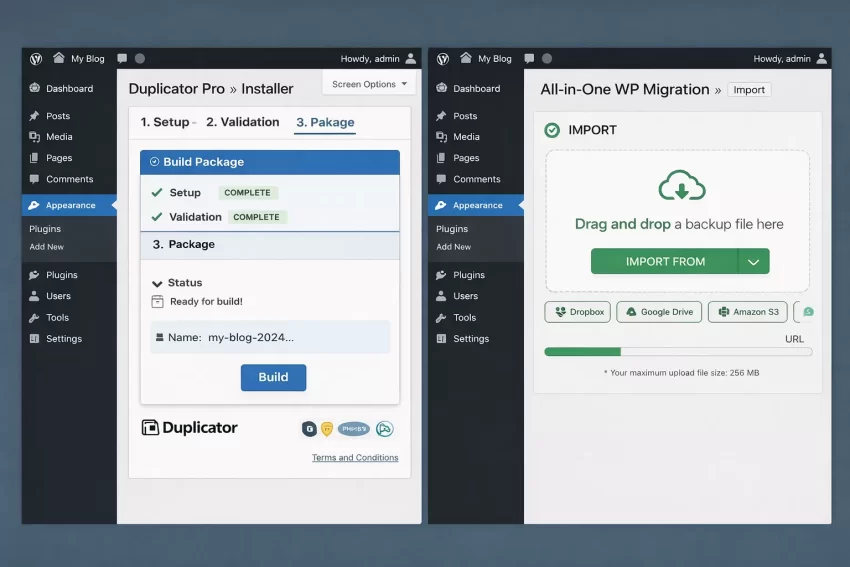Viewport: 850px width, 567px height.
Task: Click the maximum upload file size note
Action: tap(681, 372)
